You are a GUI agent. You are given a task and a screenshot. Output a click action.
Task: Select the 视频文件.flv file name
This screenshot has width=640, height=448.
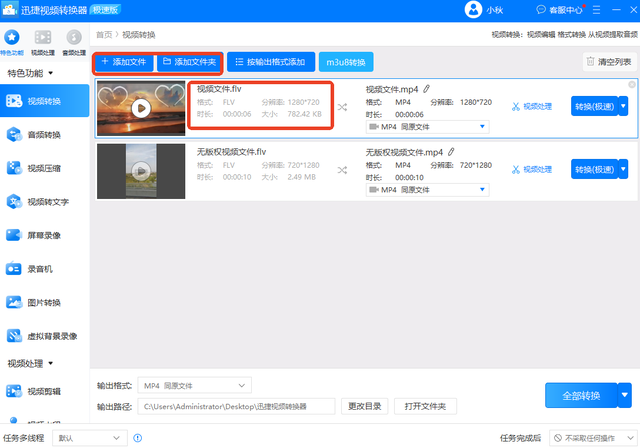pos(219,89)
